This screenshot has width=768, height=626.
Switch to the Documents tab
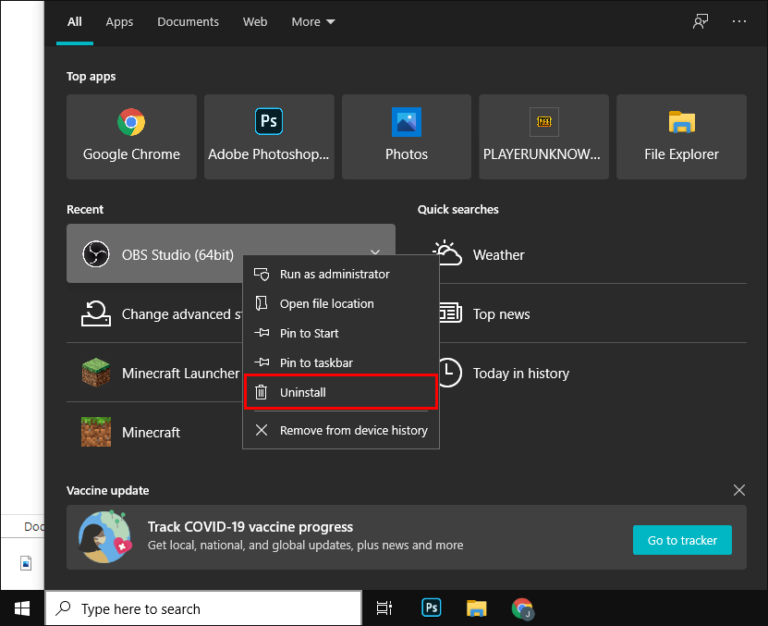click(x=188, y=22)
